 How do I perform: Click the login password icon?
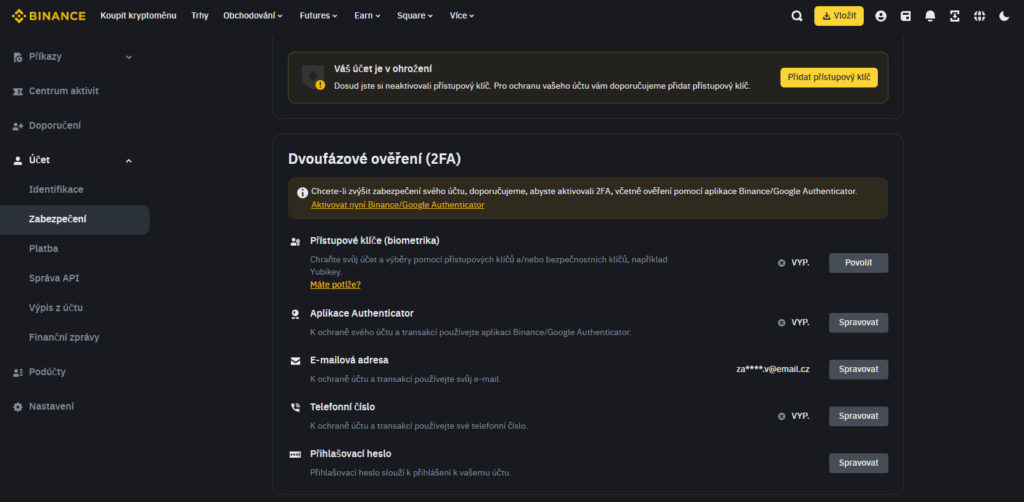295,454
